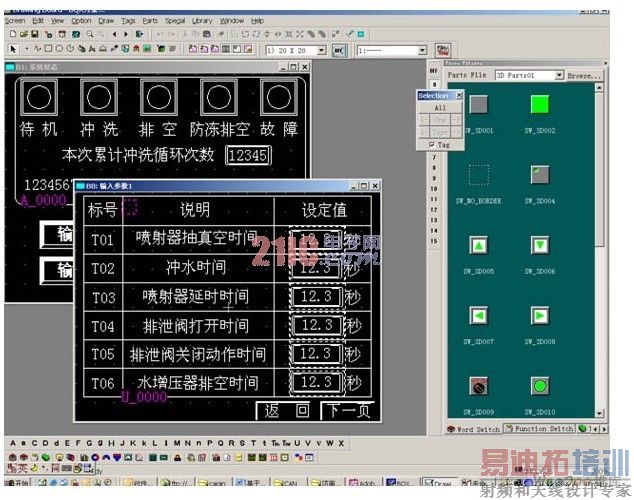Pick the SW_3D010 round green lamp part
The height and width of the screenshot is (500, 634).
(x=540, y=386)
